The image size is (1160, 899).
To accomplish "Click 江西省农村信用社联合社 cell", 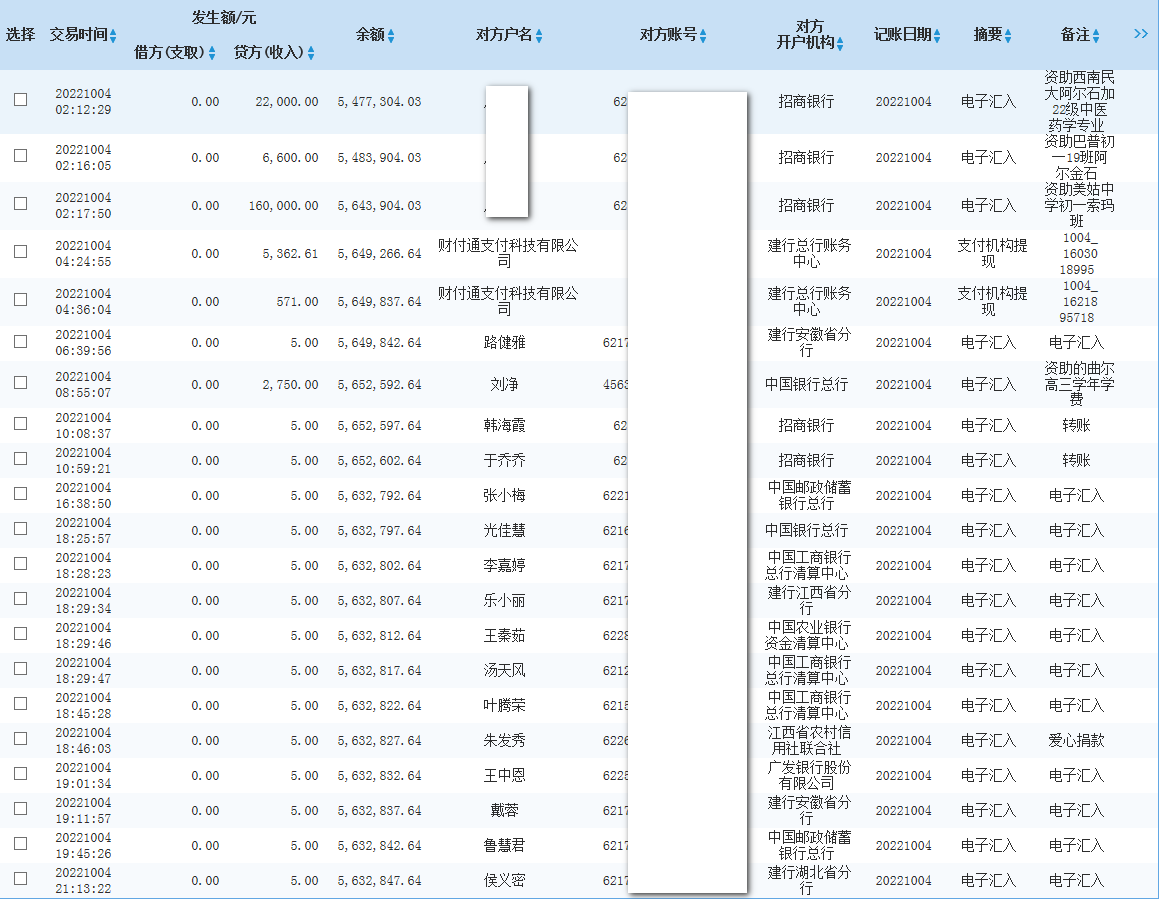I will coord(809,741).
